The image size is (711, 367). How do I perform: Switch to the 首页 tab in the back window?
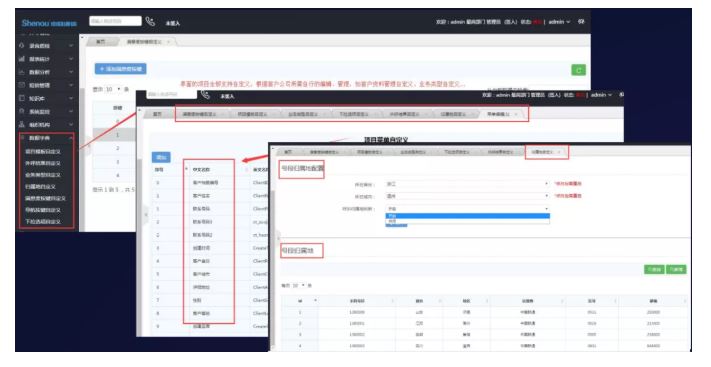coord(101,42)
